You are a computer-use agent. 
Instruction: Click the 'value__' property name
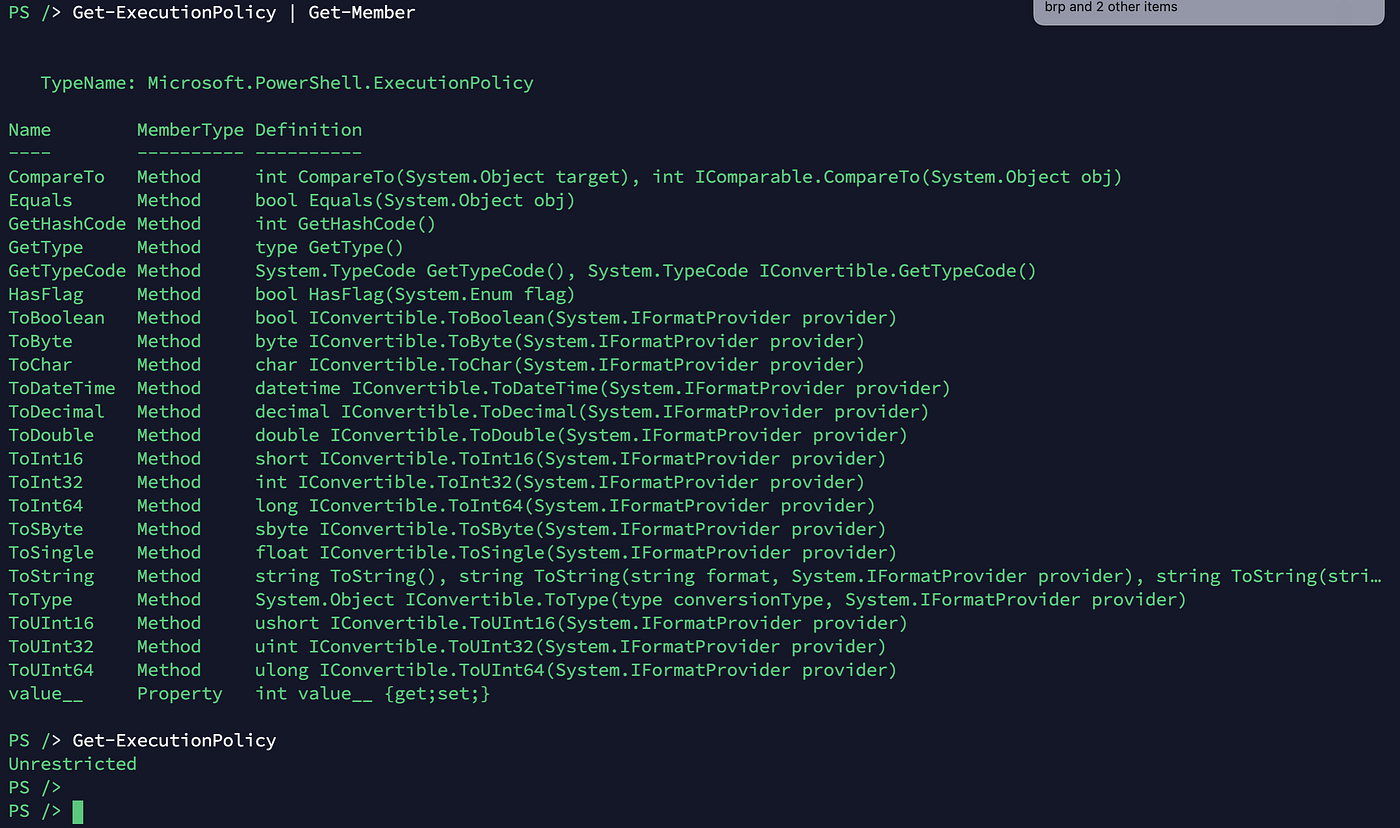click(x=46, y=694)
